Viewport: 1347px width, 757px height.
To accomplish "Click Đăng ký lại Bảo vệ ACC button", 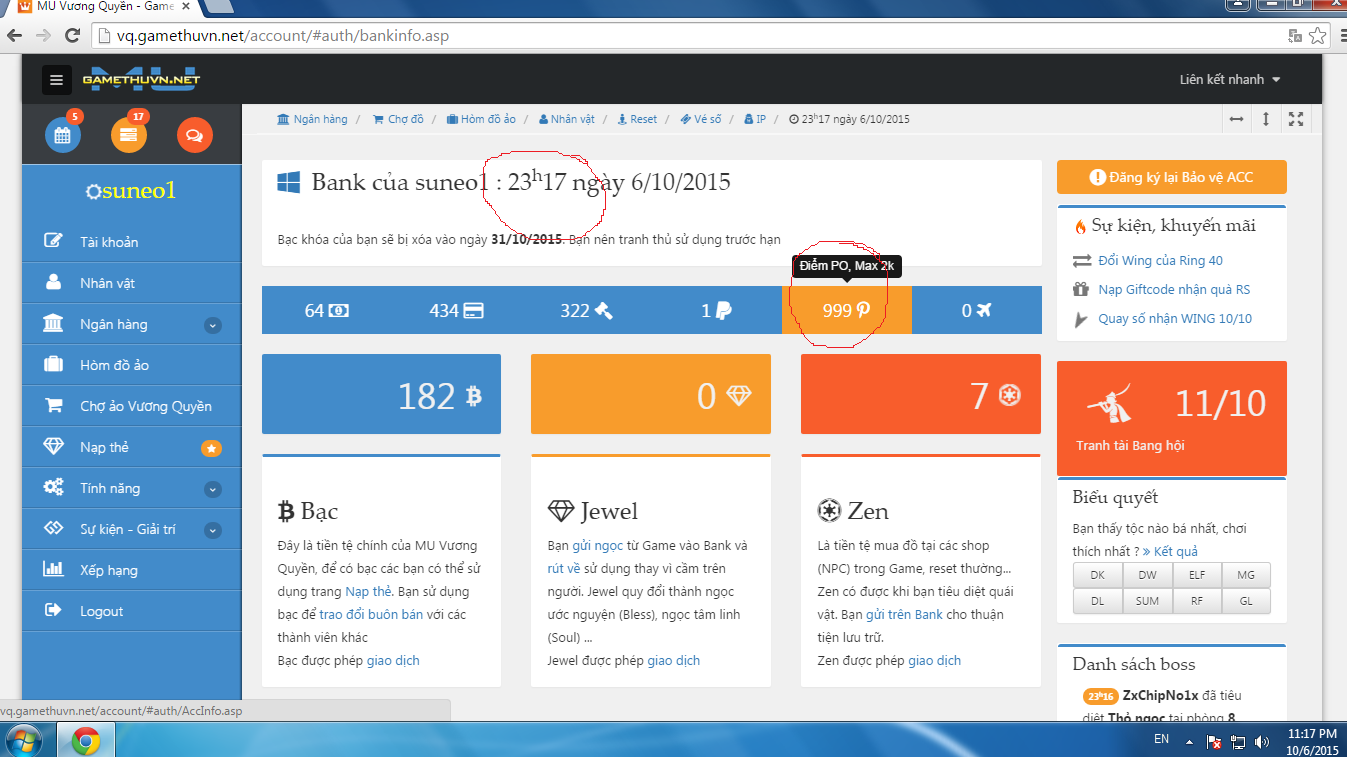I will [1171, 177].
